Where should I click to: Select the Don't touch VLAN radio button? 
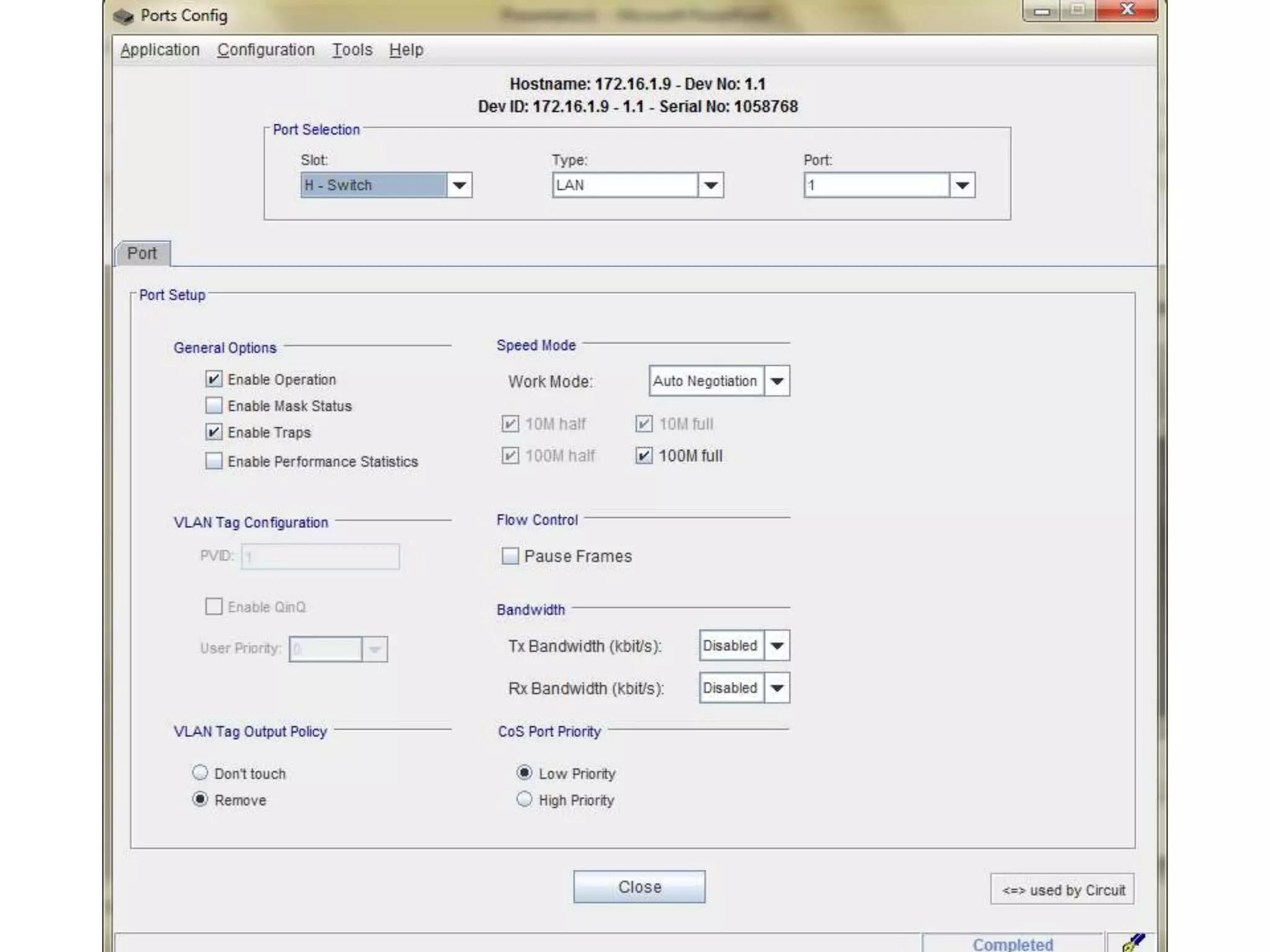(x=200, y=773)
